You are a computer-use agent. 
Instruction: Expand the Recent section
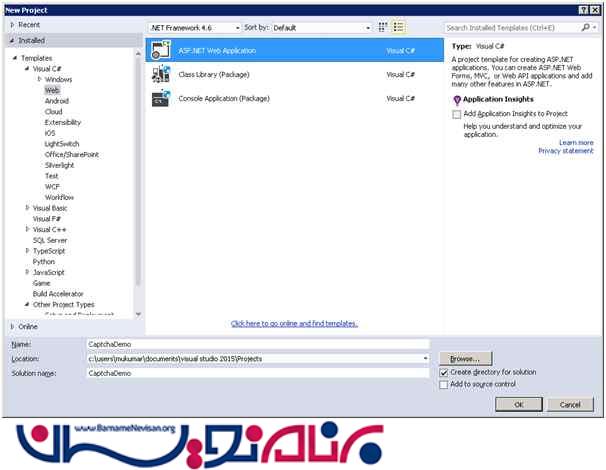pyautogui.click(x=12, y=25)
